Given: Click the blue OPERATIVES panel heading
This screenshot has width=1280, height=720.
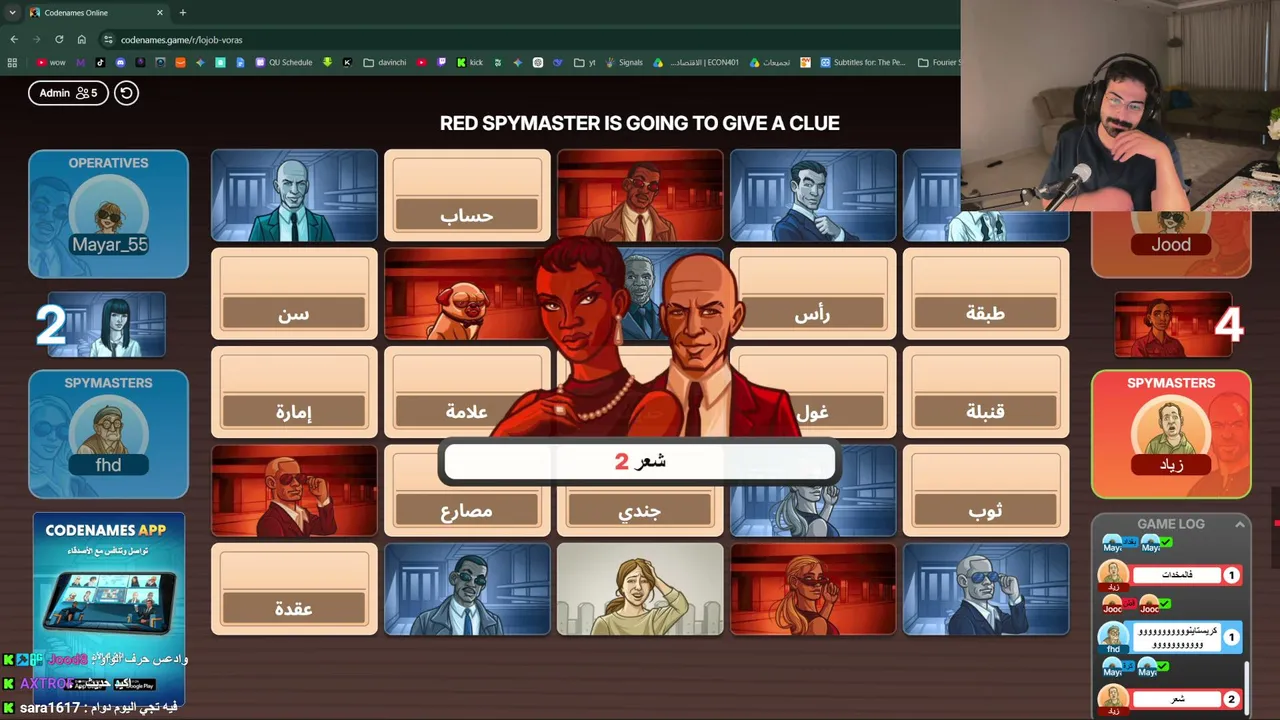Looking at the screenshot, I should [x=108, y=163].
